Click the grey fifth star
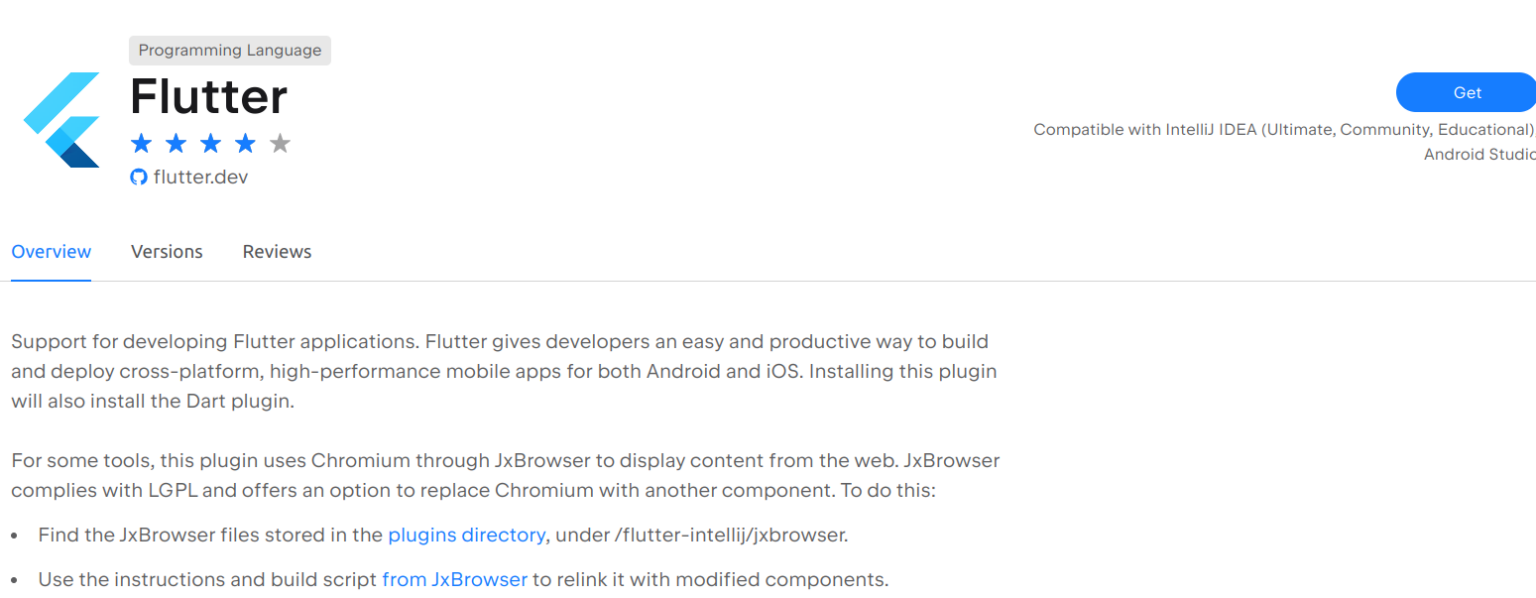 coord(281,143)
